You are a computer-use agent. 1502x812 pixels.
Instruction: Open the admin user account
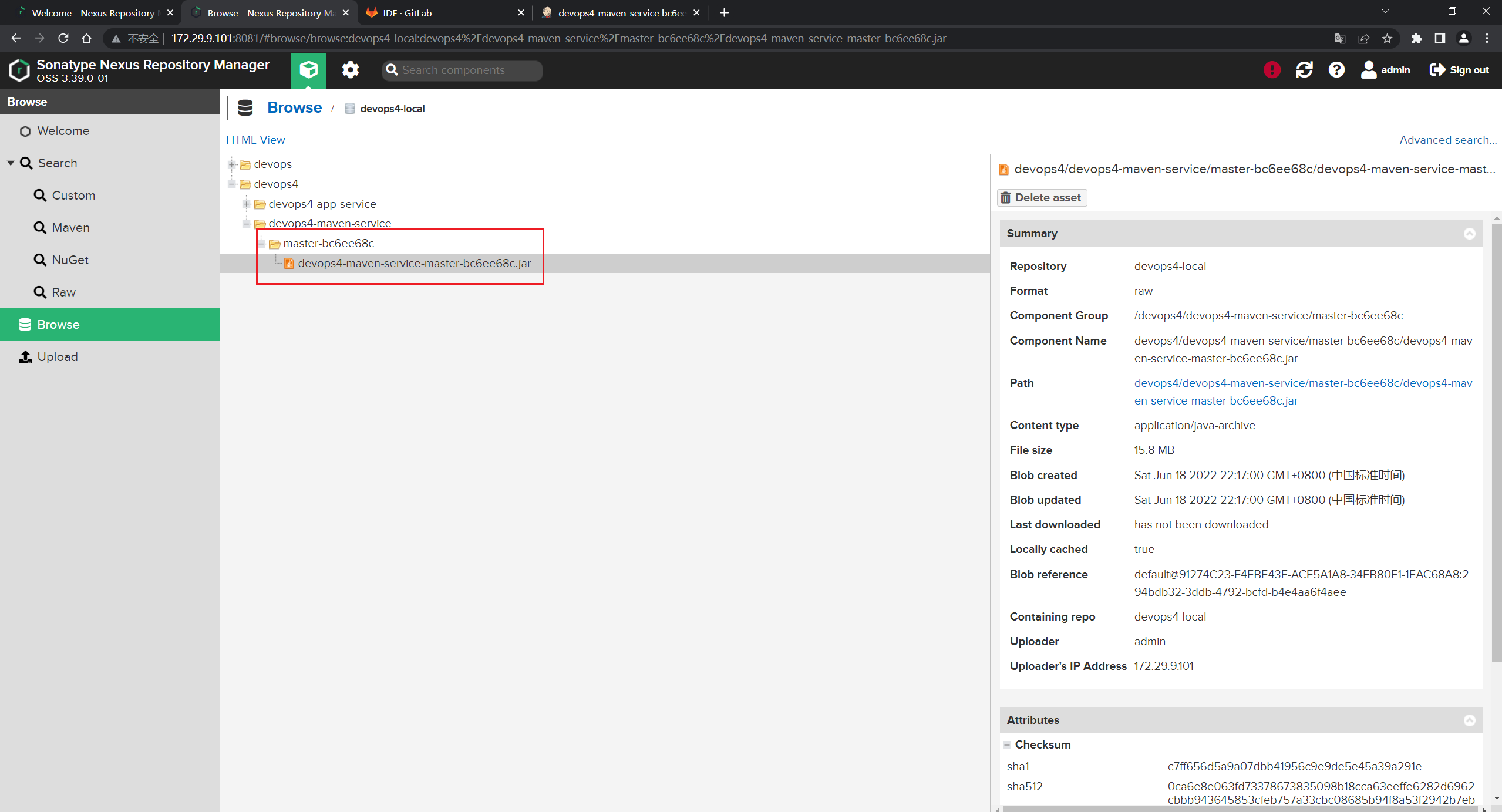1385,70
